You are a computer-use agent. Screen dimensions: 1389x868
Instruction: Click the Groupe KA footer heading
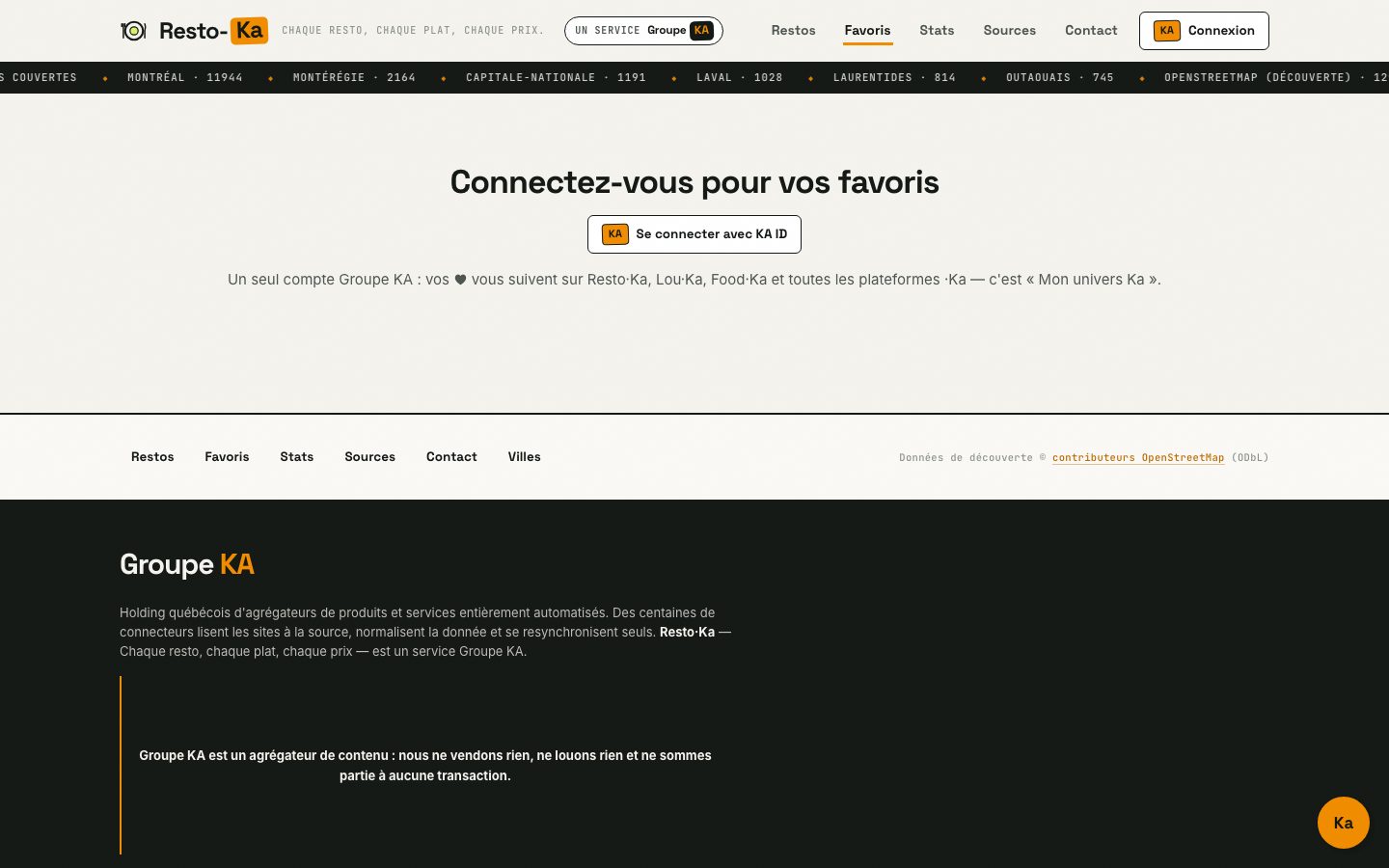(x=187, y=564)
